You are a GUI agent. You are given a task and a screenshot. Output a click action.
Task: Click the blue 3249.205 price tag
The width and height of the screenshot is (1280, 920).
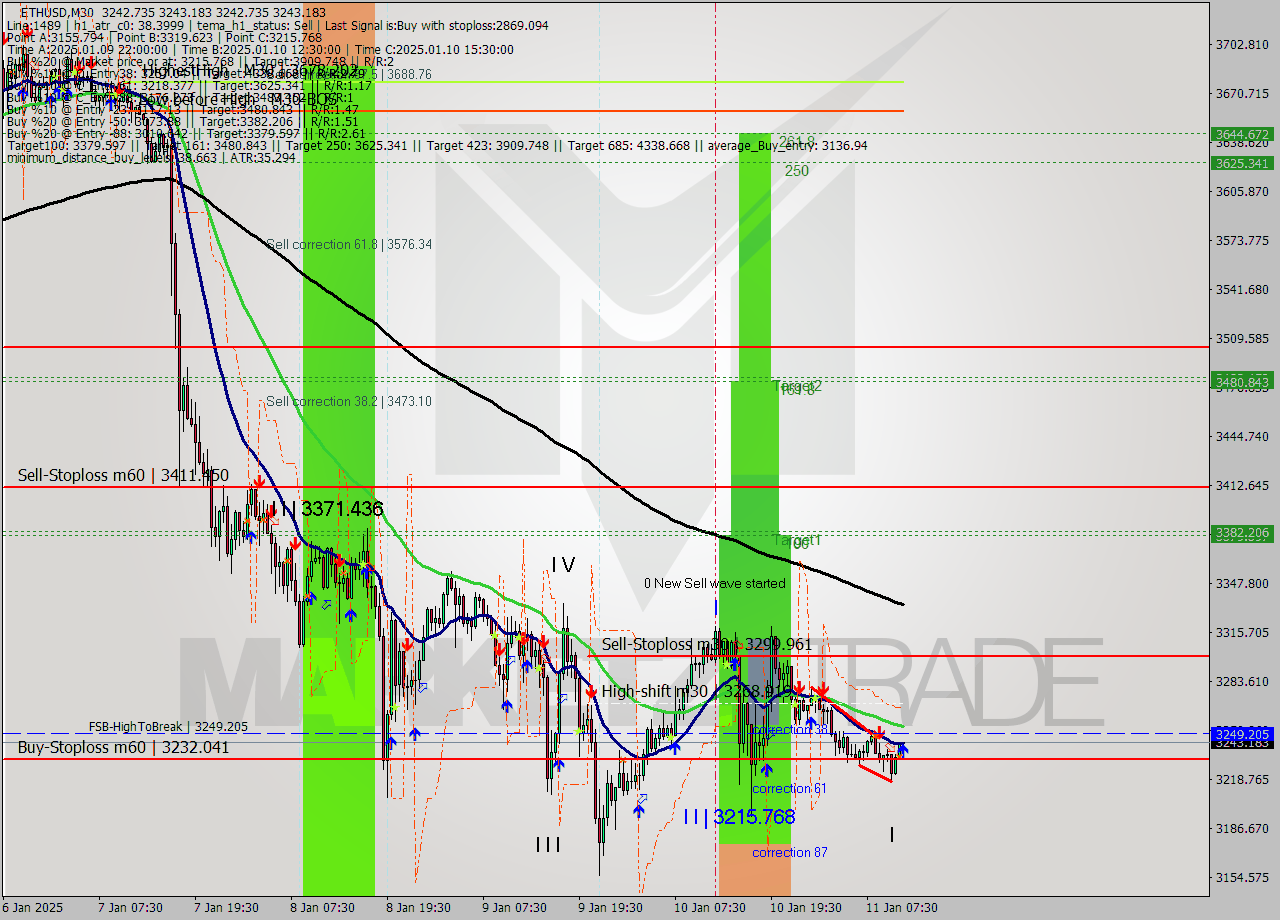[x=1242, y=734]
